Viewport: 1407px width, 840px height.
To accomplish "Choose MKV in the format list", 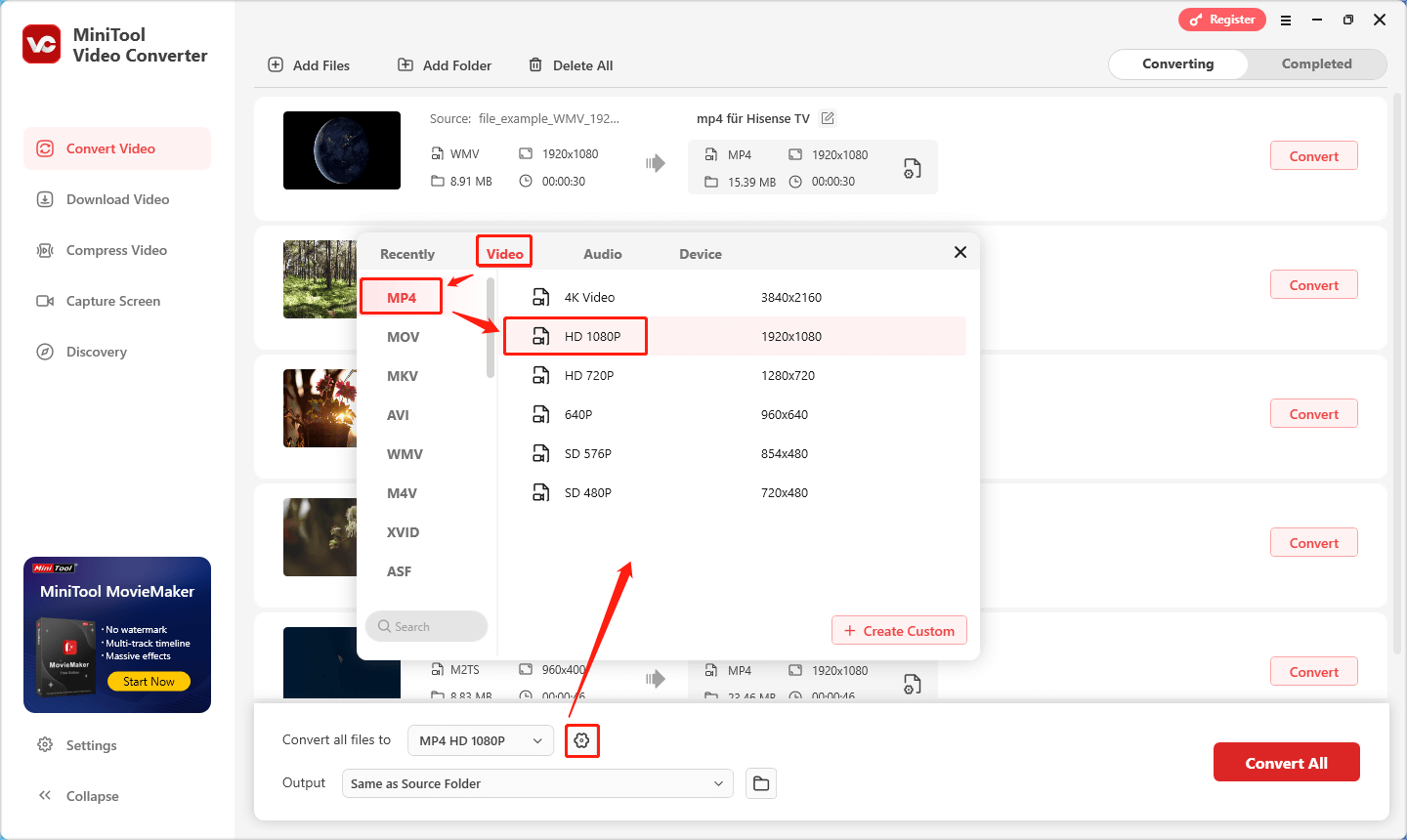I will coord(403,376).
